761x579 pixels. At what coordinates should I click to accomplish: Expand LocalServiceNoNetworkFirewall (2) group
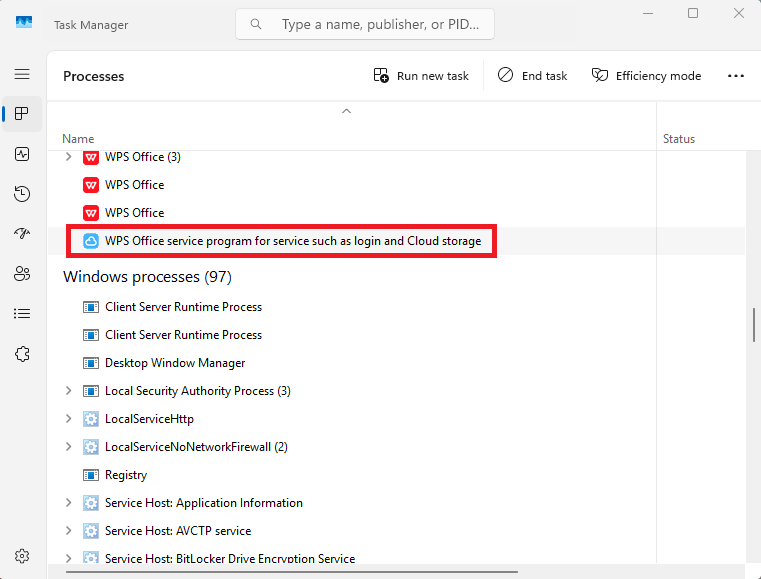point(68,447)
